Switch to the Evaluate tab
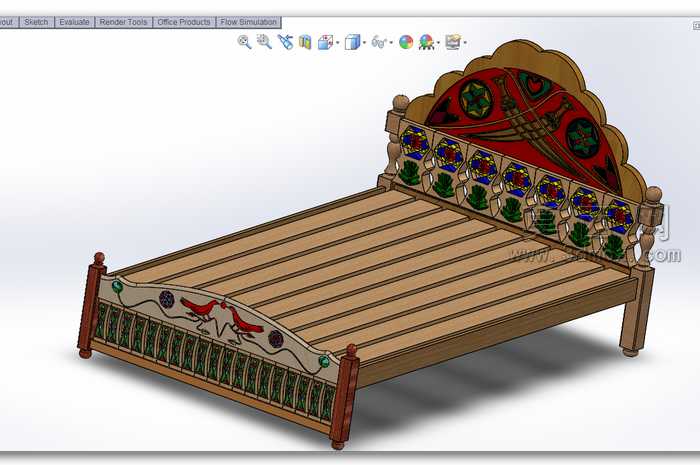This screenshot has height=465, width=700. (74, 22)
